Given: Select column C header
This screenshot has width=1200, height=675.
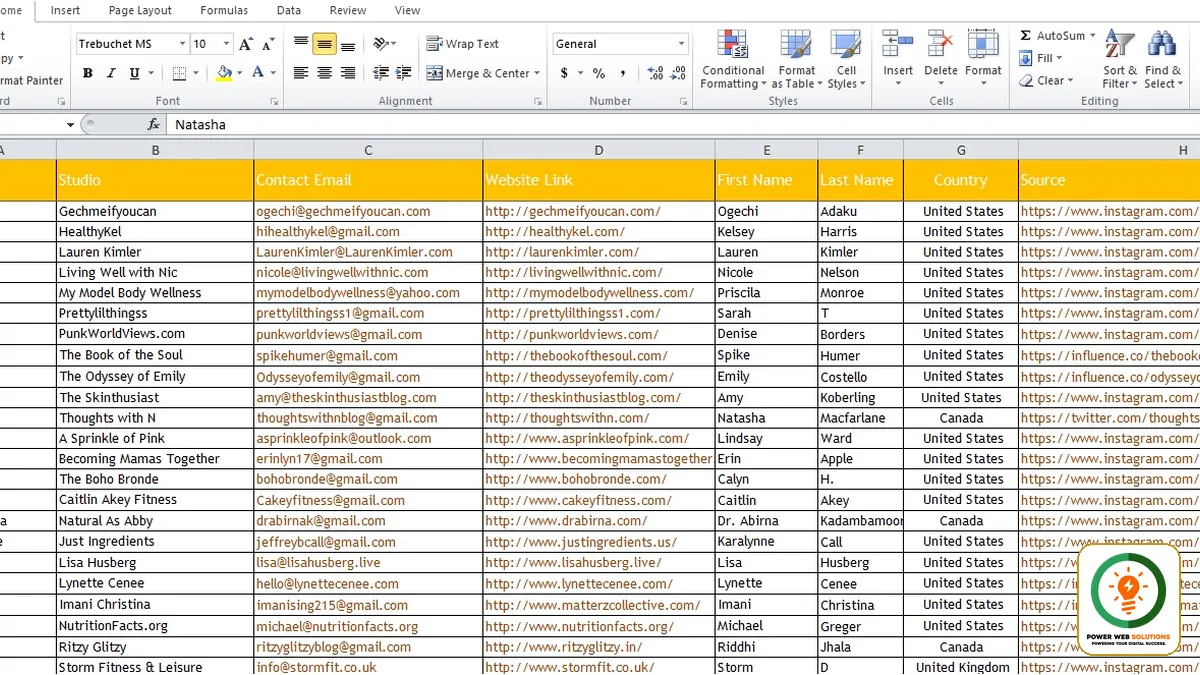Looking at the screenshot, I should coord(368,150).
